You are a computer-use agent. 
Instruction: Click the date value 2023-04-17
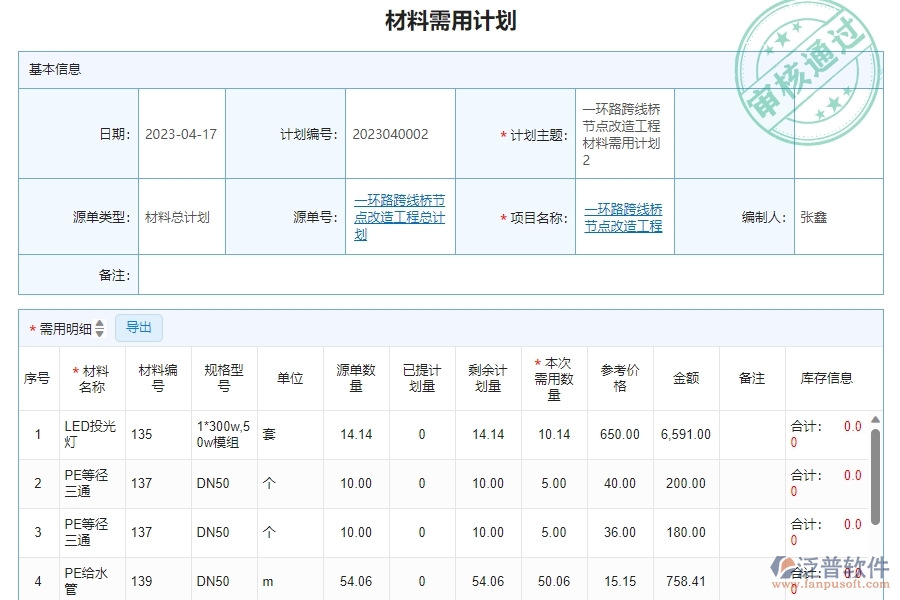[180, 133]
